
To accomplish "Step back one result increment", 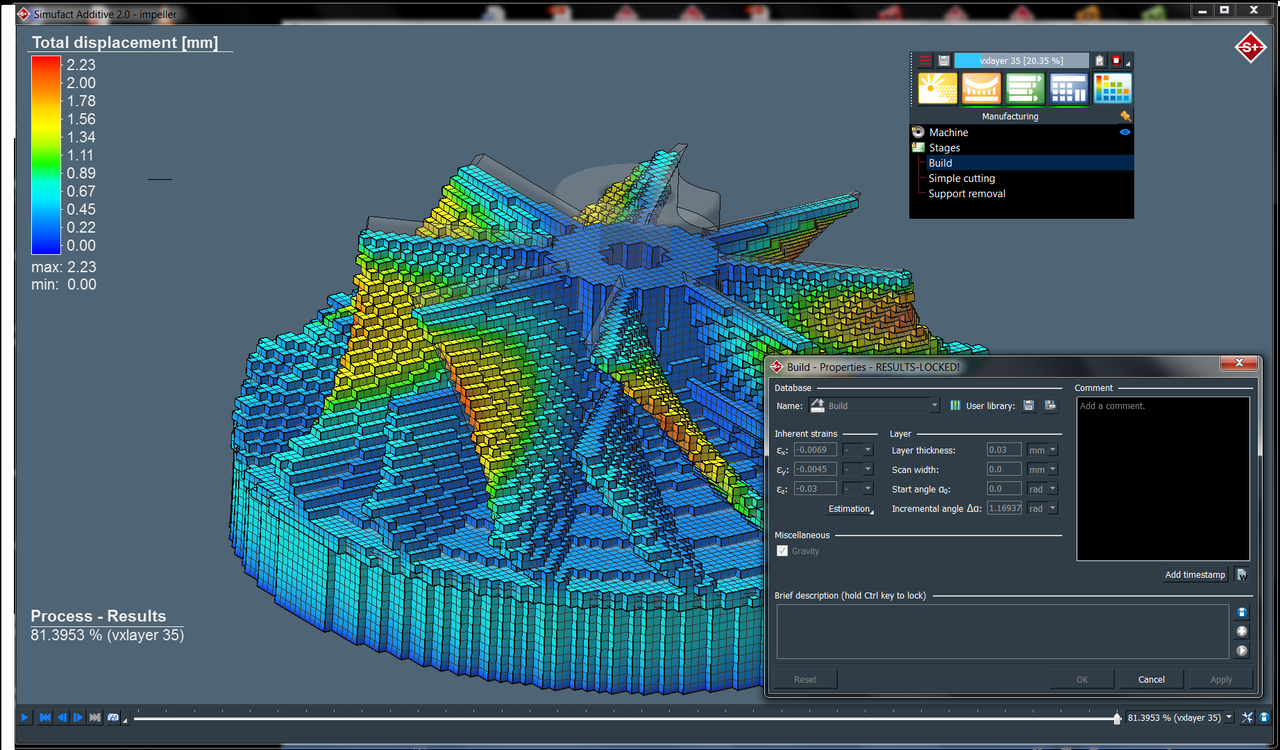I will (61, 718).
